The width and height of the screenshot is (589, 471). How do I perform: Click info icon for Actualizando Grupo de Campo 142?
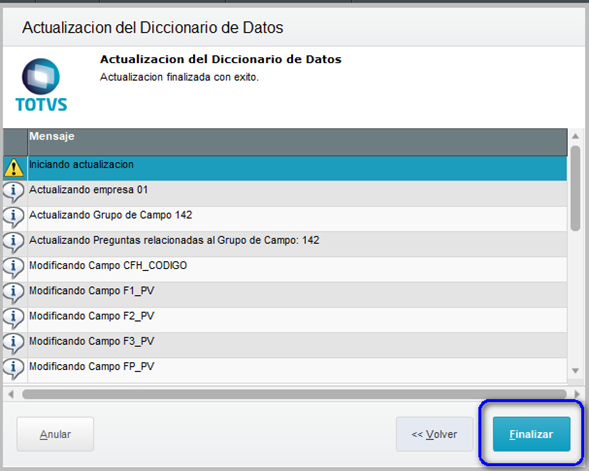(x=14, y=217)
